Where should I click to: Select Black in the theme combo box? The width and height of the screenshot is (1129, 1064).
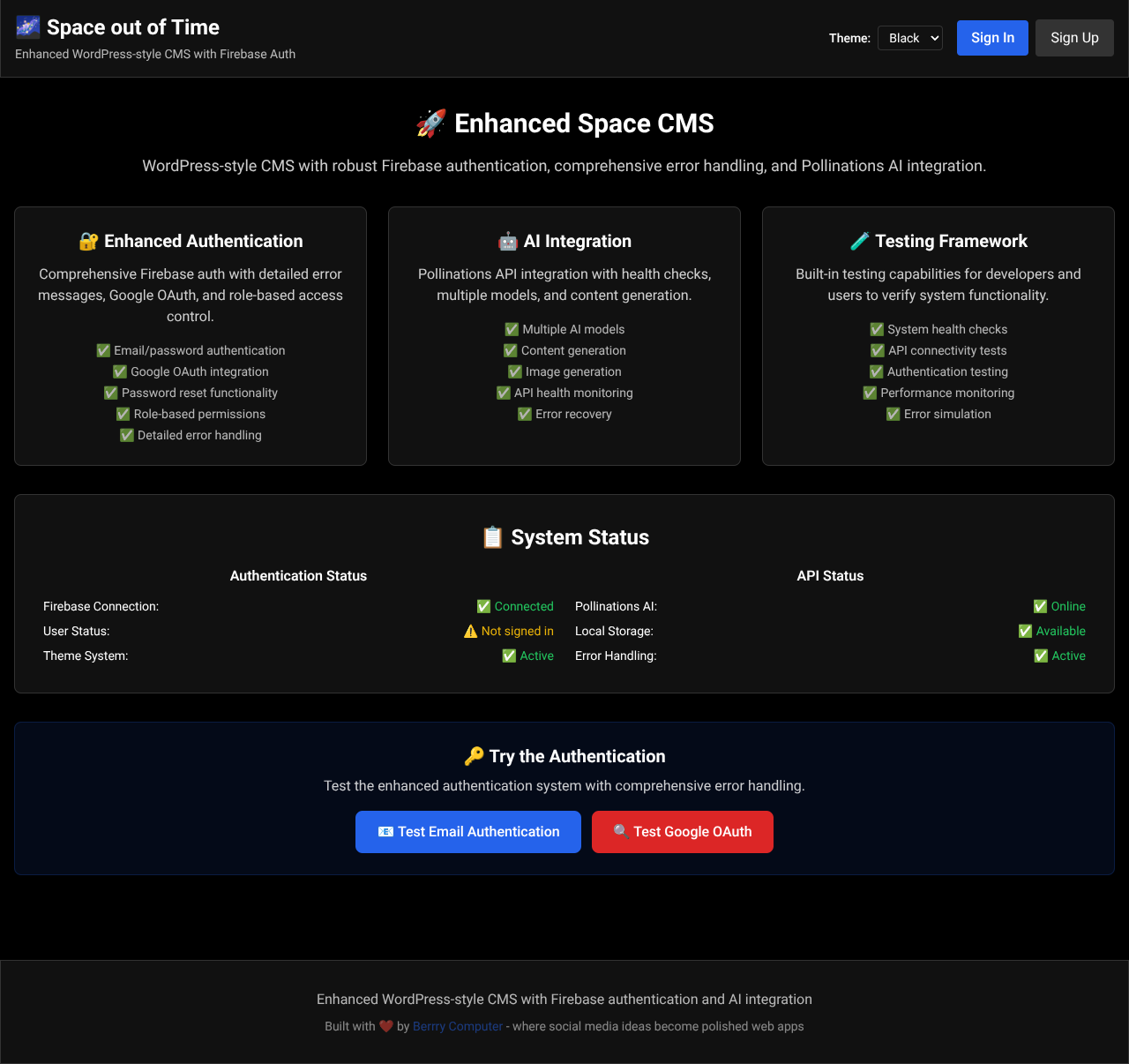point(909,38)
